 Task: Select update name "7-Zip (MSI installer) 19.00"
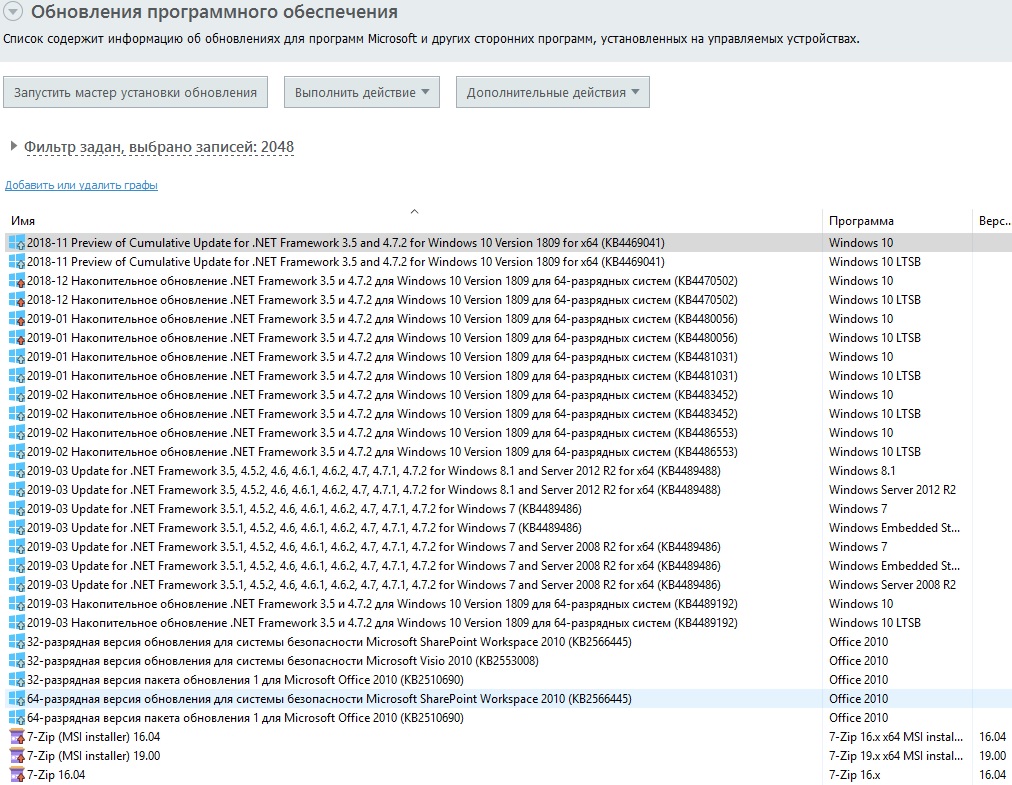click(94, 756)
